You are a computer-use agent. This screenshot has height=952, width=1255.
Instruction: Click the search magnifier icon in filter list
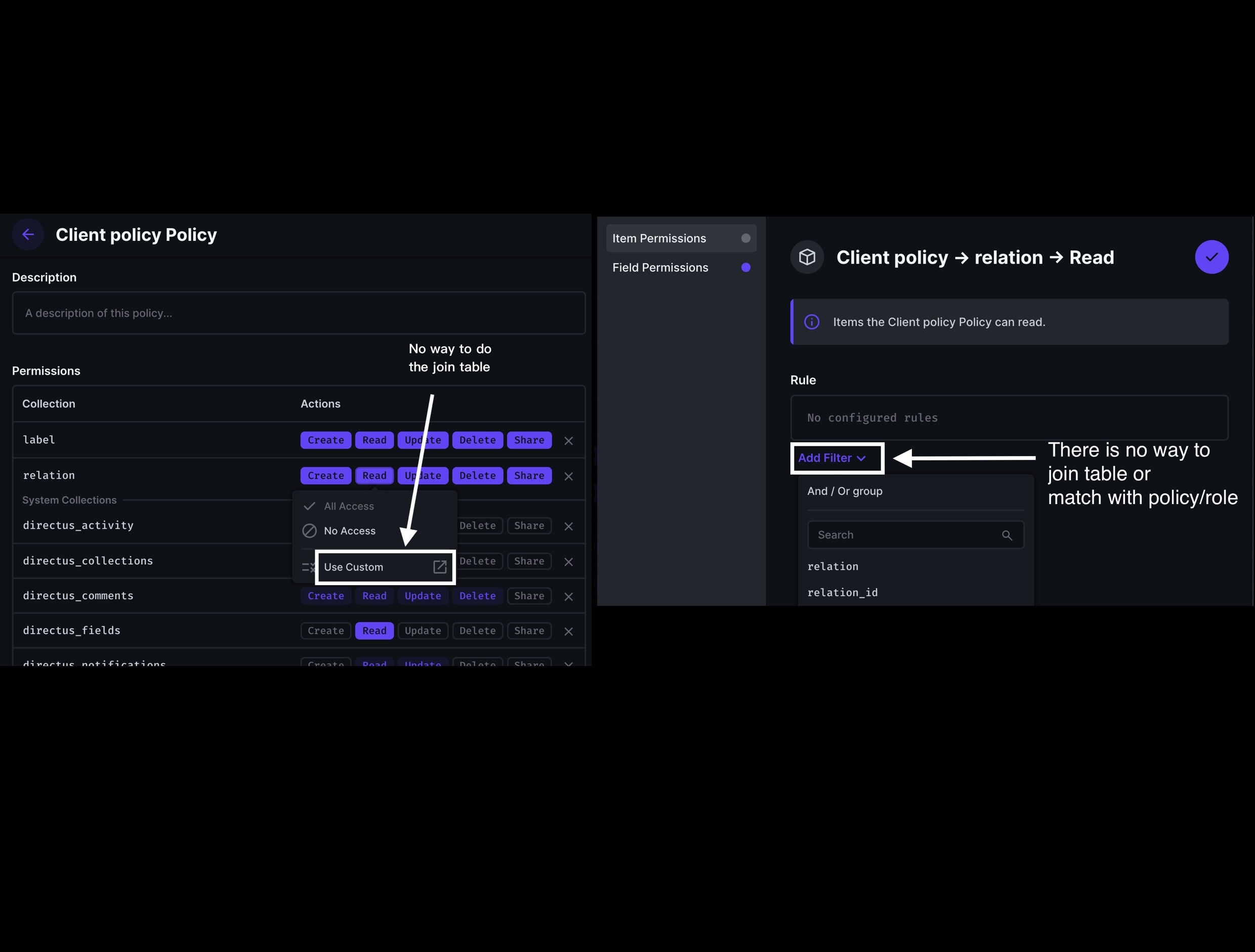[1007, 535]
